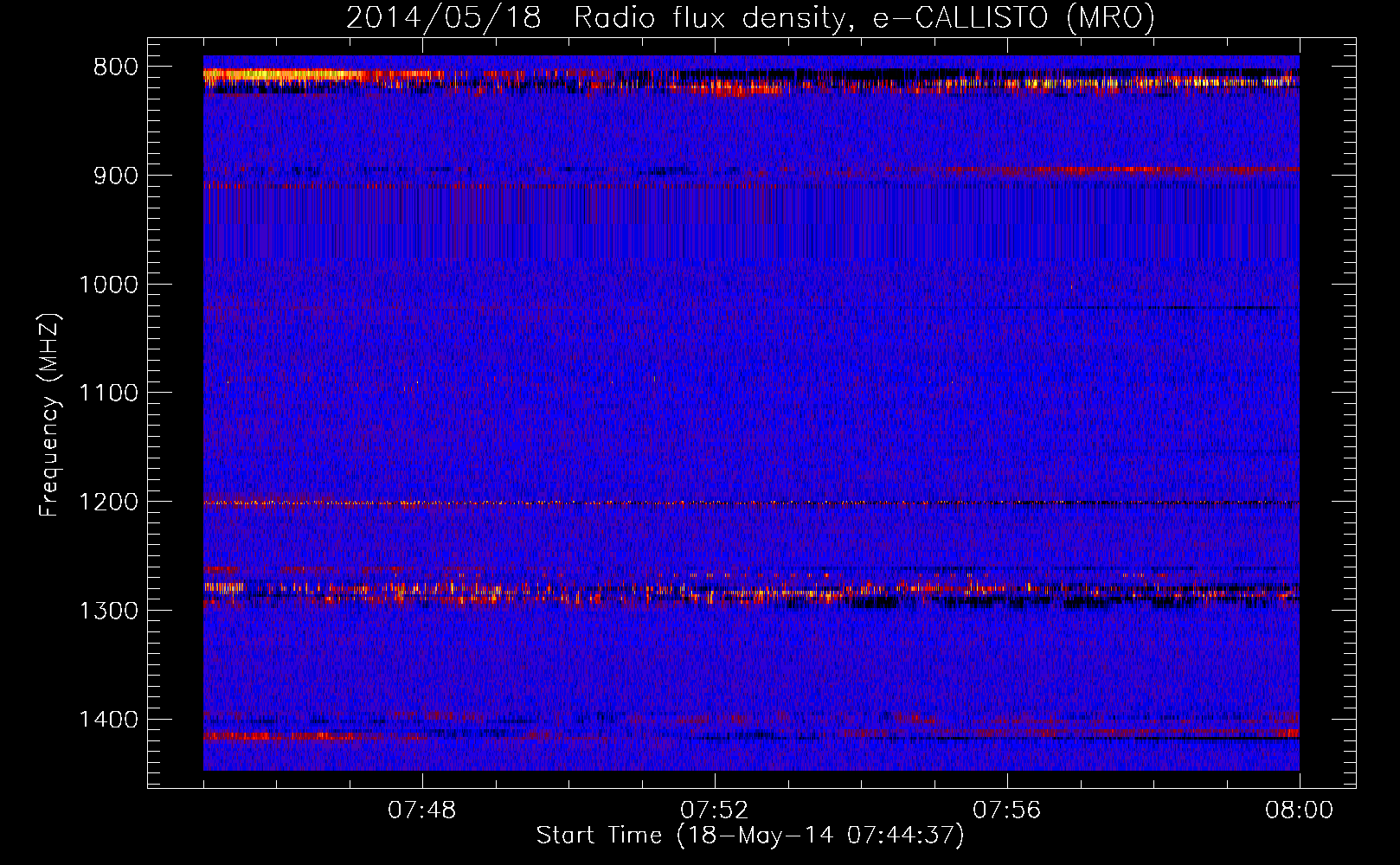Screen dimensions: 1400x865
Task: Click the 'Frequency (MHZ)' axis label
Action: coord(49,414)
